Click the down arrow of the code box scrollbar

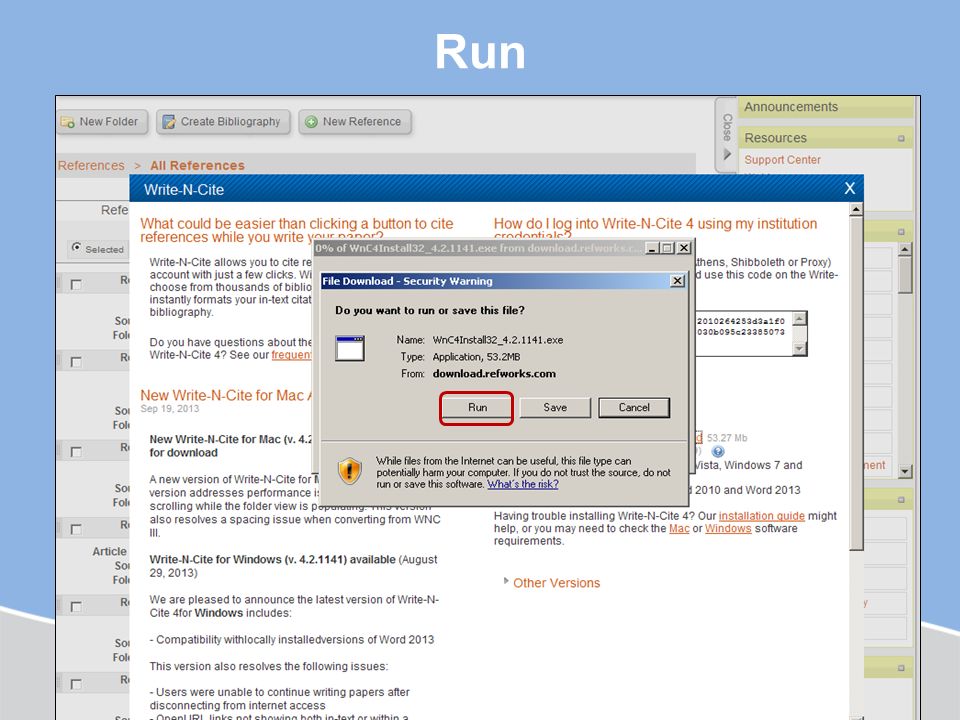(x=800, y=348)
